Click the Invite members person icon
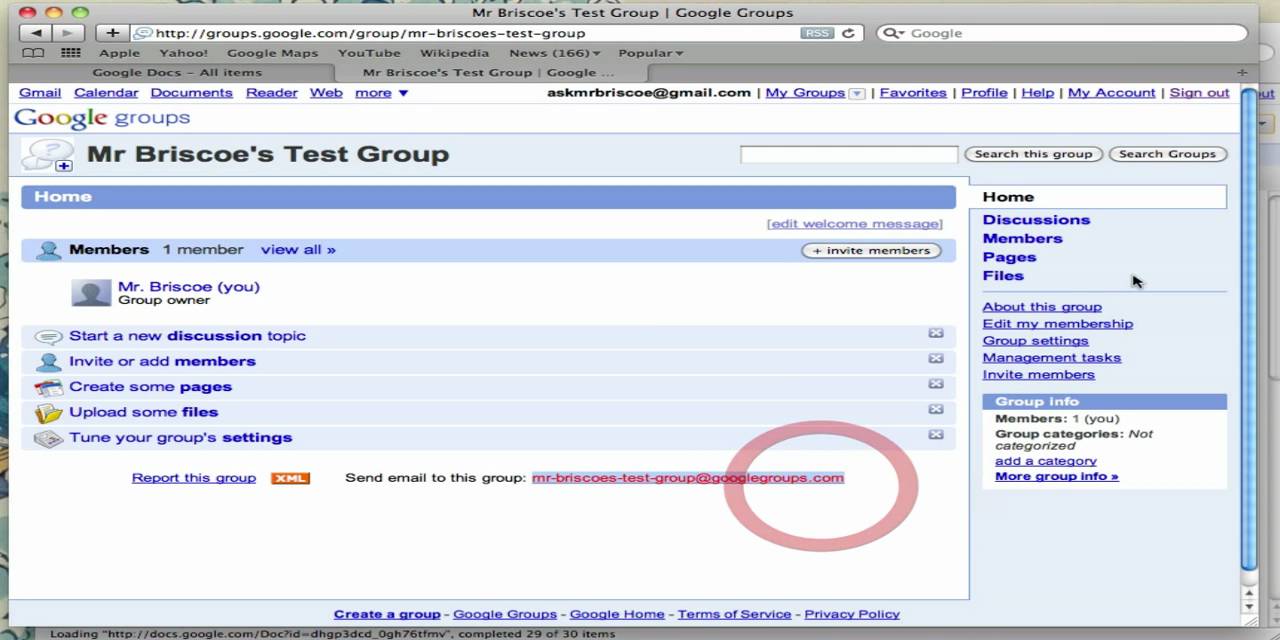1280x640 pixels. (x=48, y=362)
